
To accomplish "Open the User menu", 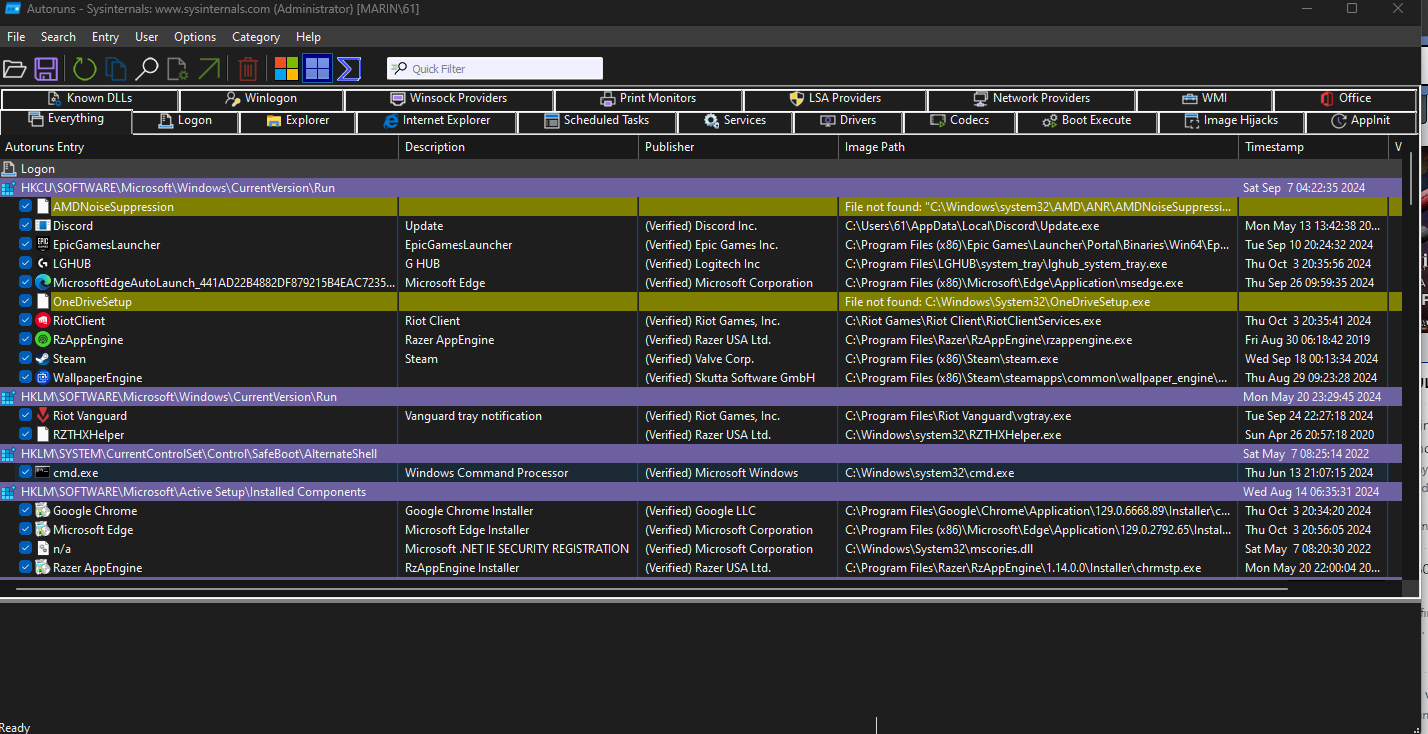I will click(x=147, y=37).
